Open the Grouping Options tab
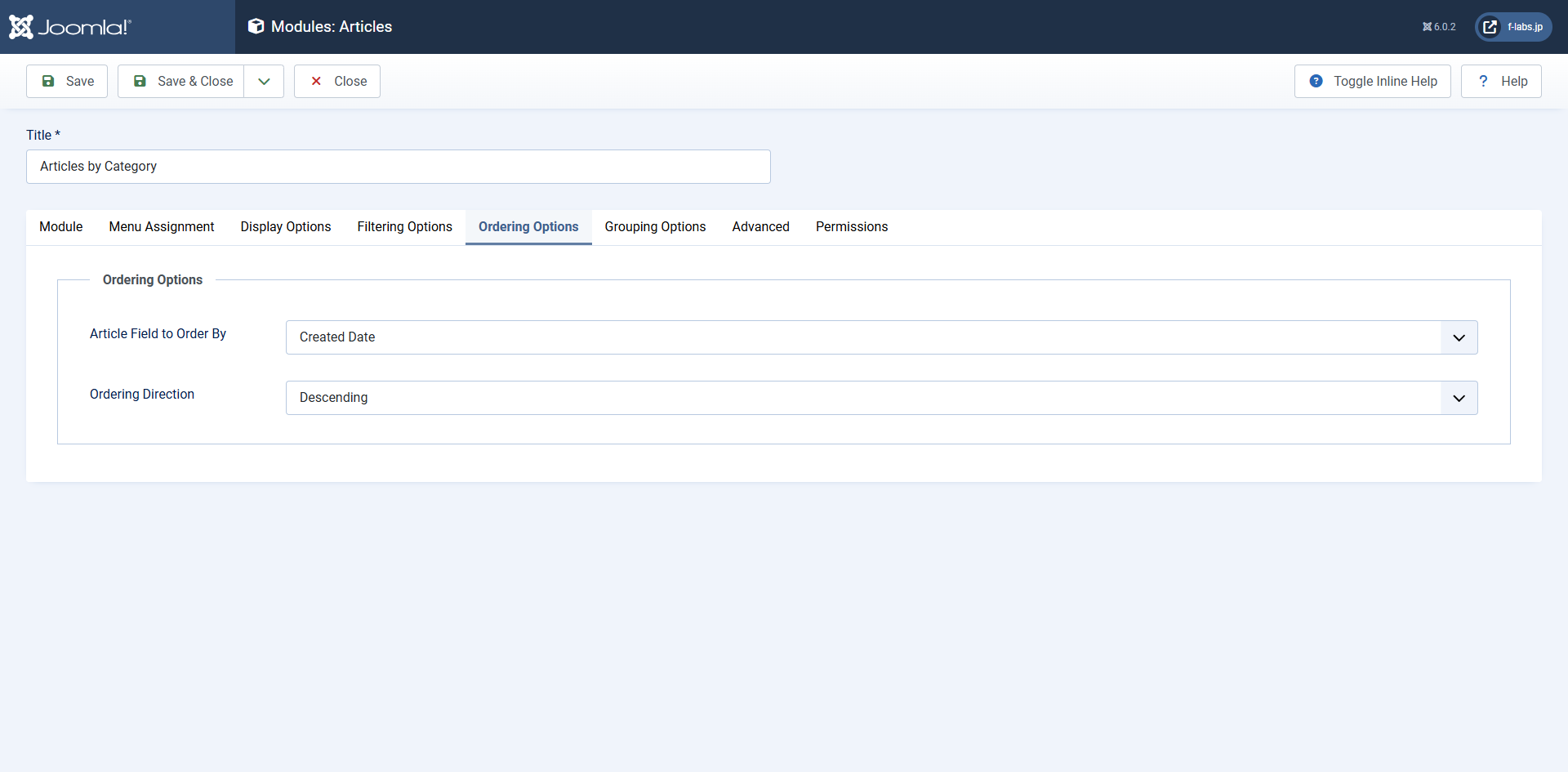This screenshot has height=772, width=1568. pos(655,227)
